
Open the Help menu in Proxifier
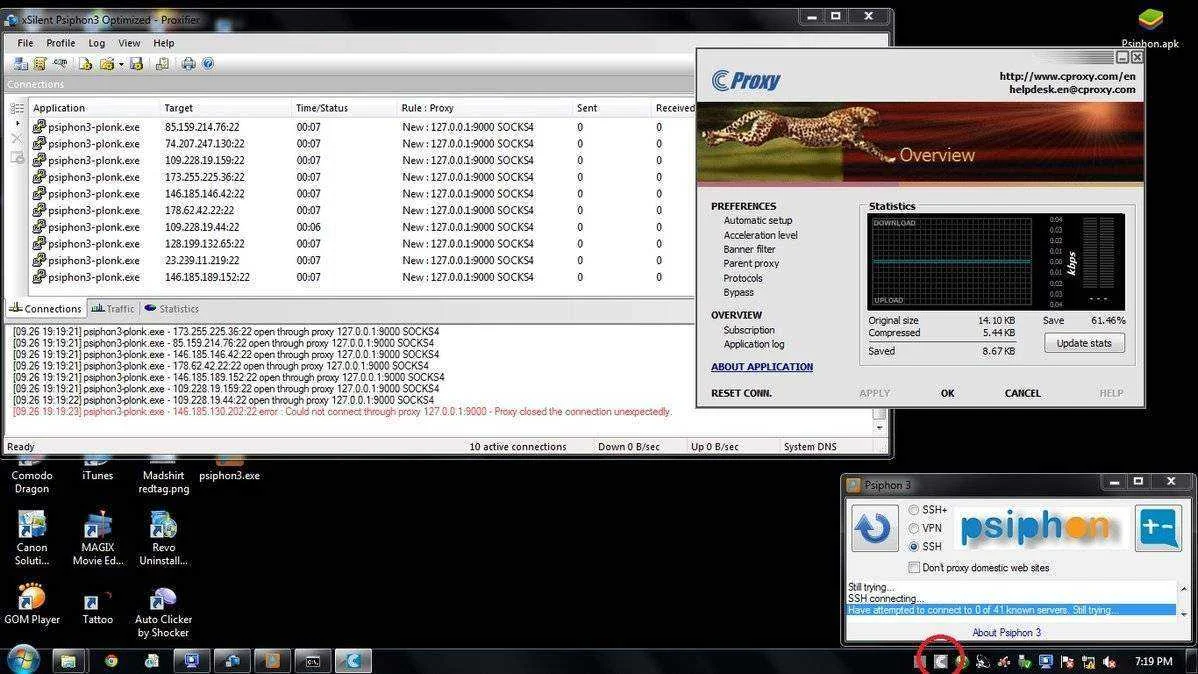tap(164, 44)
